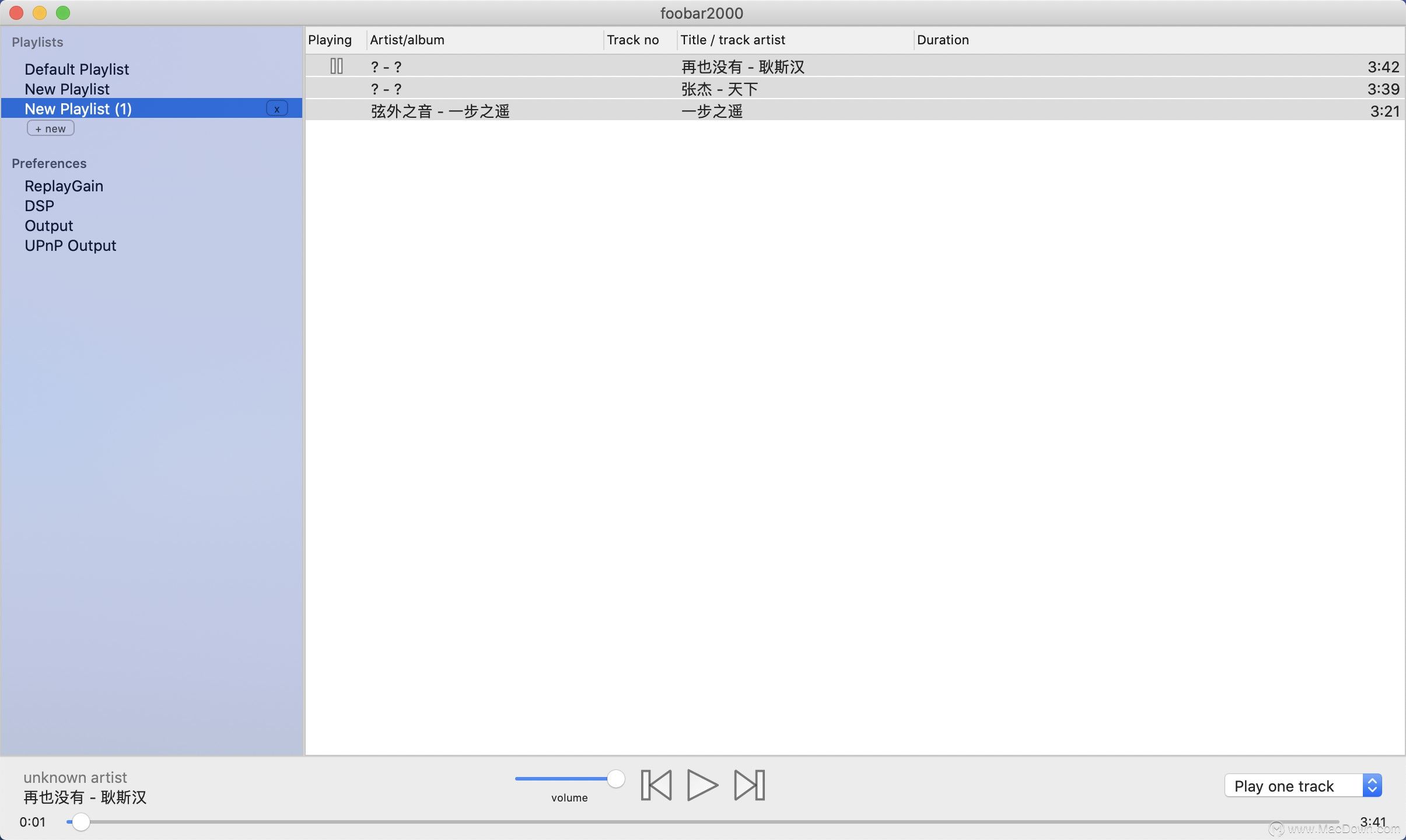
Task: Click the yellow minimize traffic light
Action: click(39, 12)
